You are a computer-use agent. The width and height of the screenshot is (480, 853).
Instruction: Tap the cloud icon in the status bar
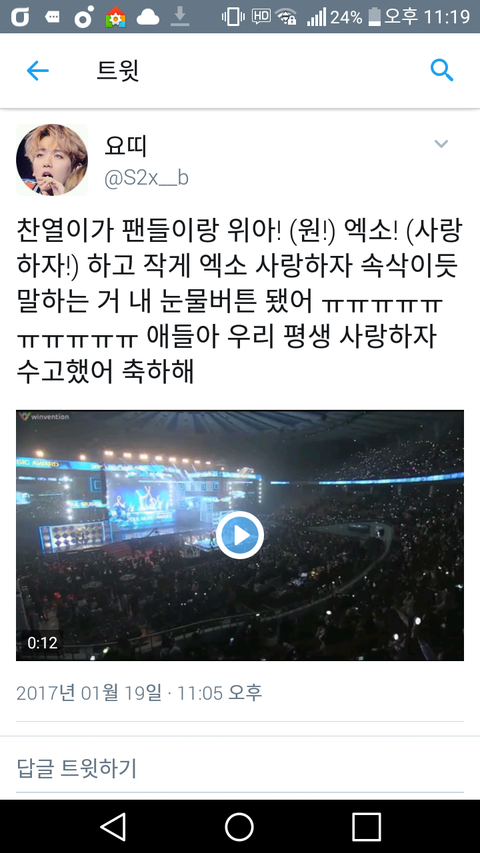click(147, 17)
